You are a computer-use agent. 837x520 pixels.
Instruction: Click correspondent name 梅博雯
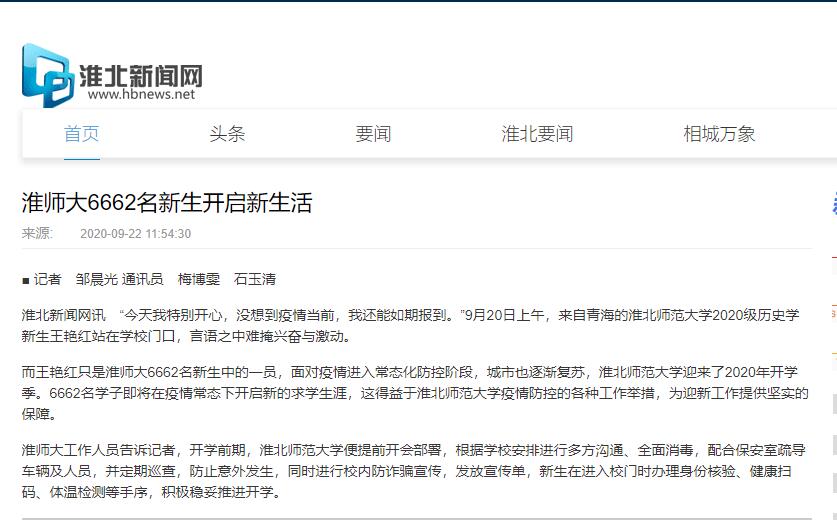[x=198, y=279]
